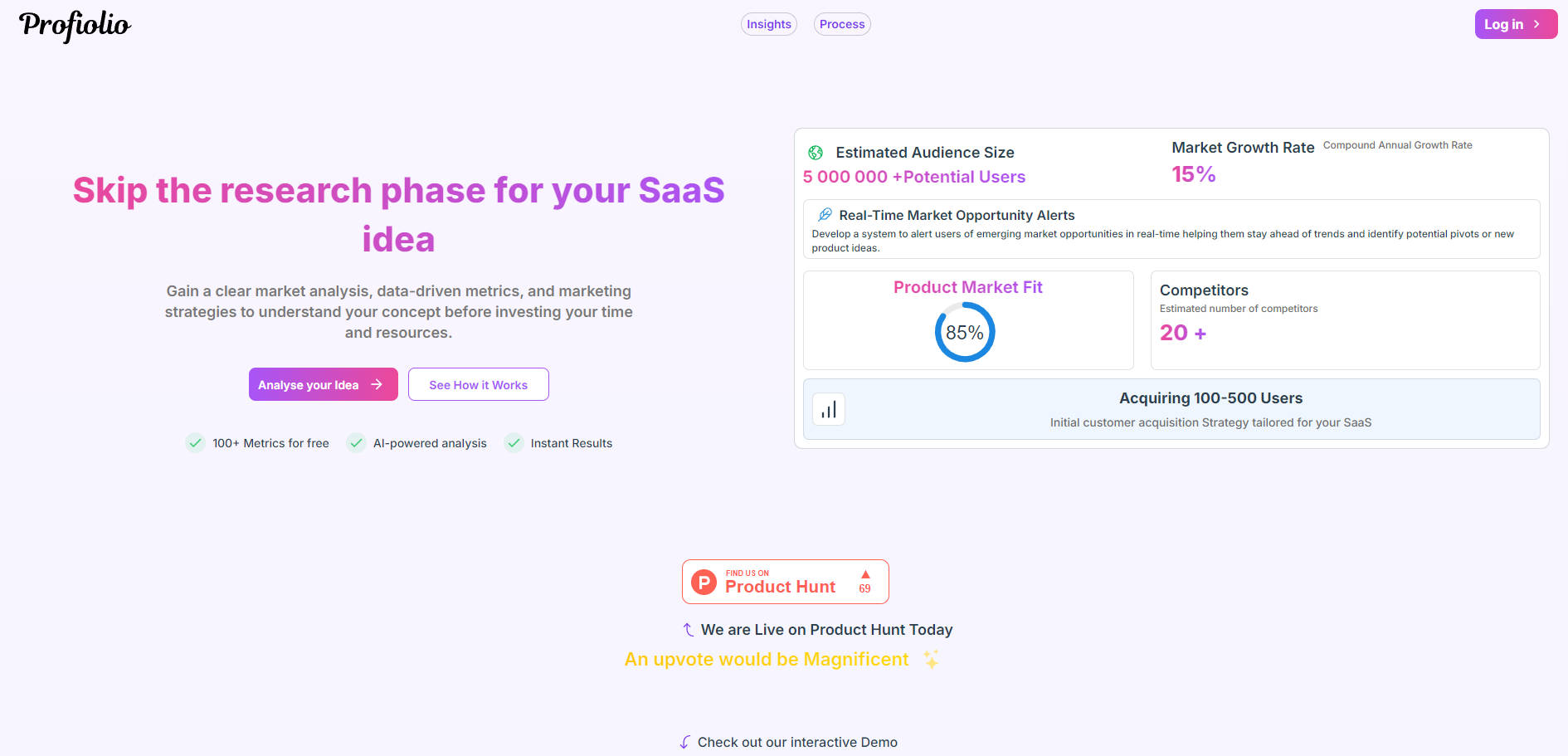Click the sparkle icon after Magnificent text

[931, 660]
